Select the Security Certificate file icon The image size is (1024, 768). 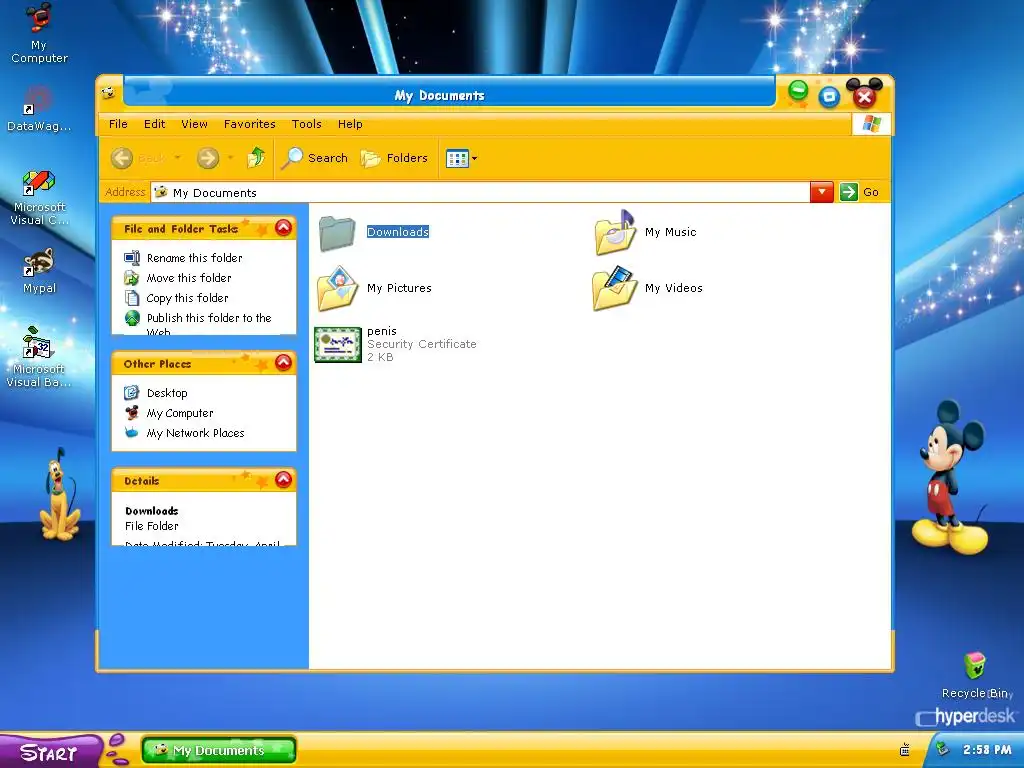pos(338,344)
